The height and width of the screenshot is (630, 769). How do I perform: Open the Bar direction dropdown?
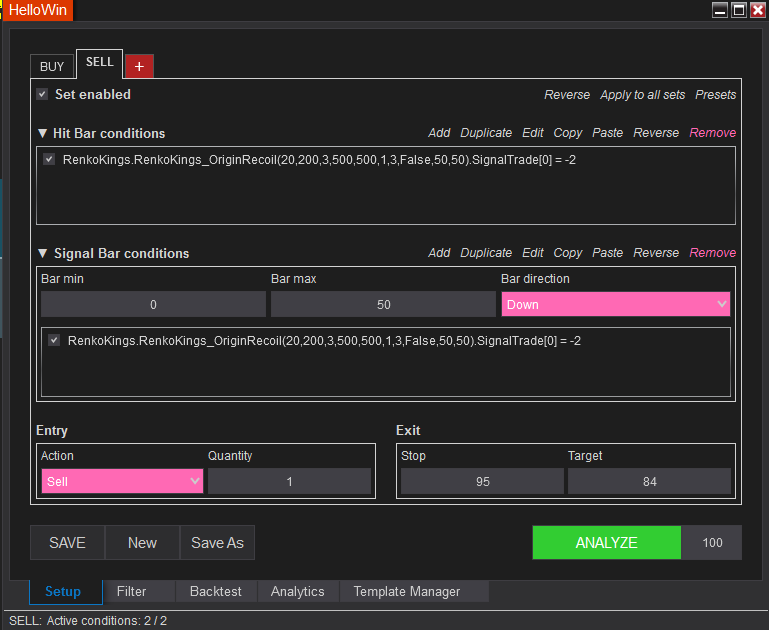615,304
